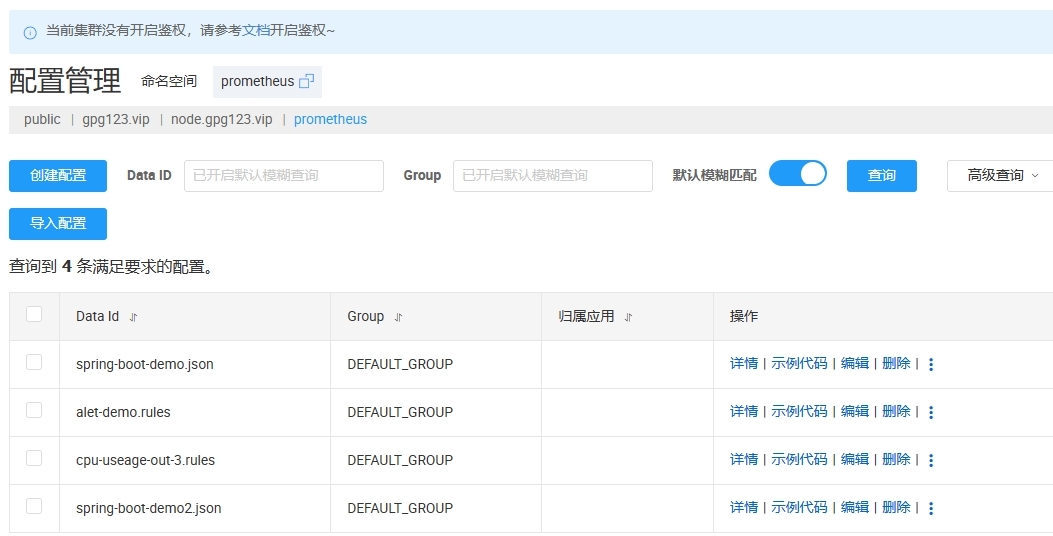1053x536 pixels.
Task: Select the checkbox for alet-demo.rules row
Action: tap(34, 410)
